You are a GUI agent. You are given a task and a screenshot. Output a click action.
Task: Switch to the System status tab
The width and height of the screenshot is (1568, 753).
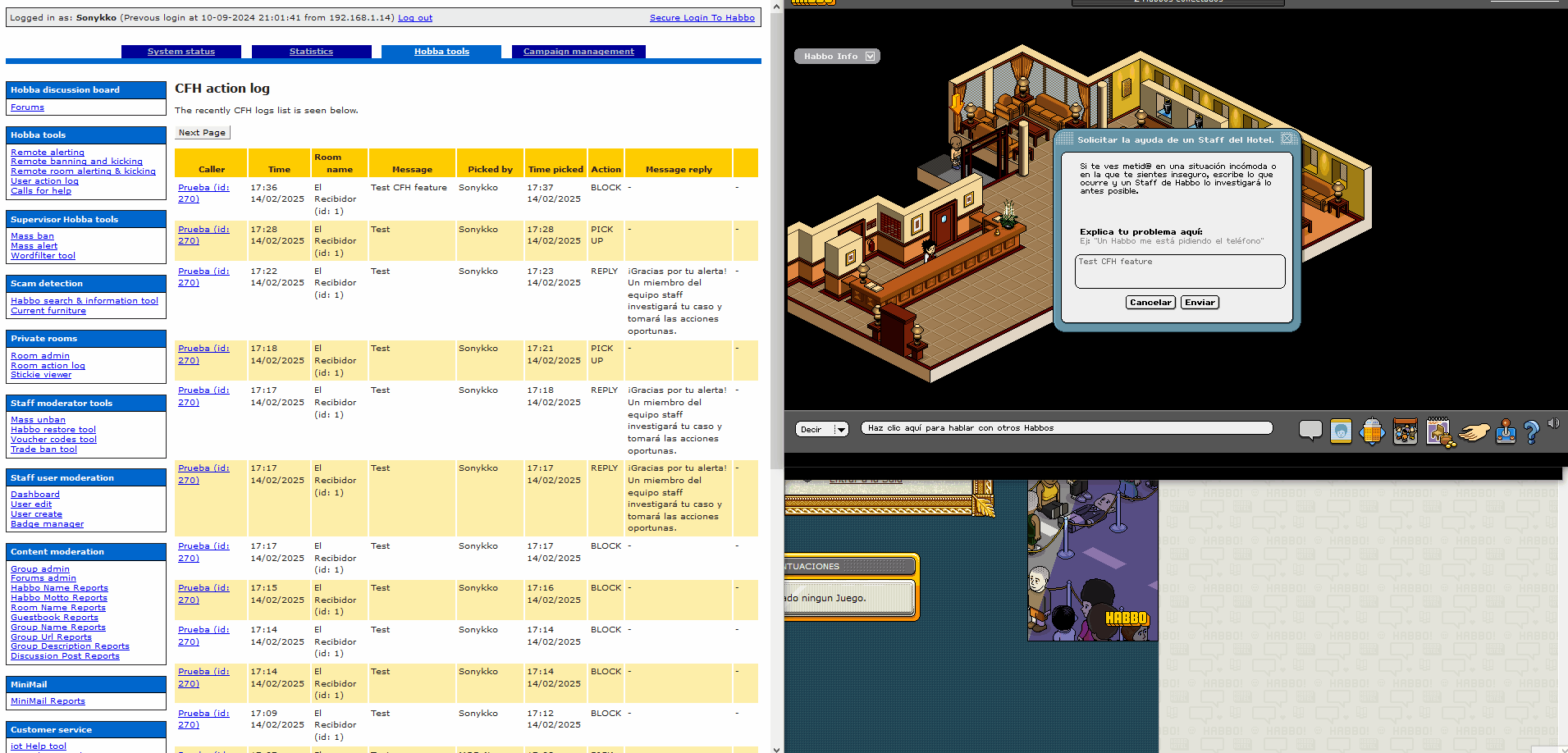coord(181,51)
